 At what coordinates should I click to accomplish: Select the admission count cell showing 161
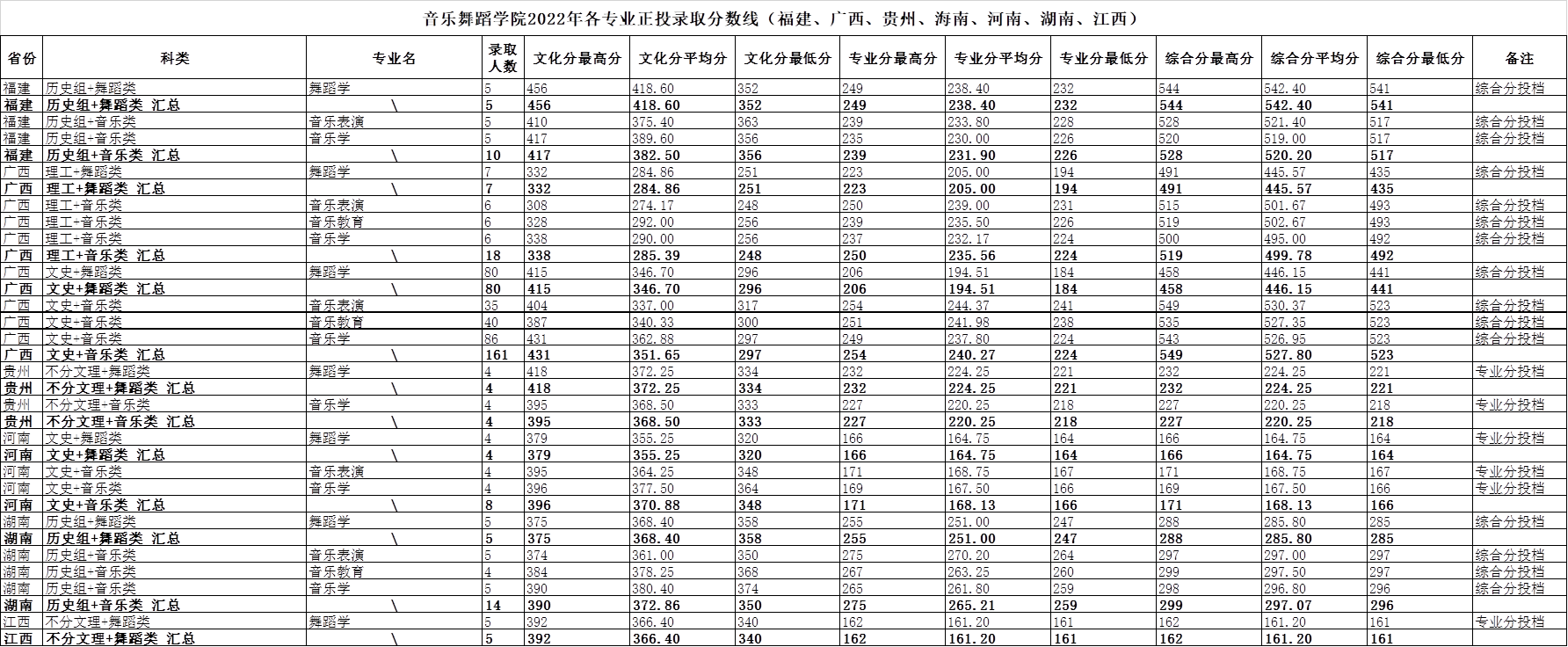pyautogui.click(x=497, y=355)
